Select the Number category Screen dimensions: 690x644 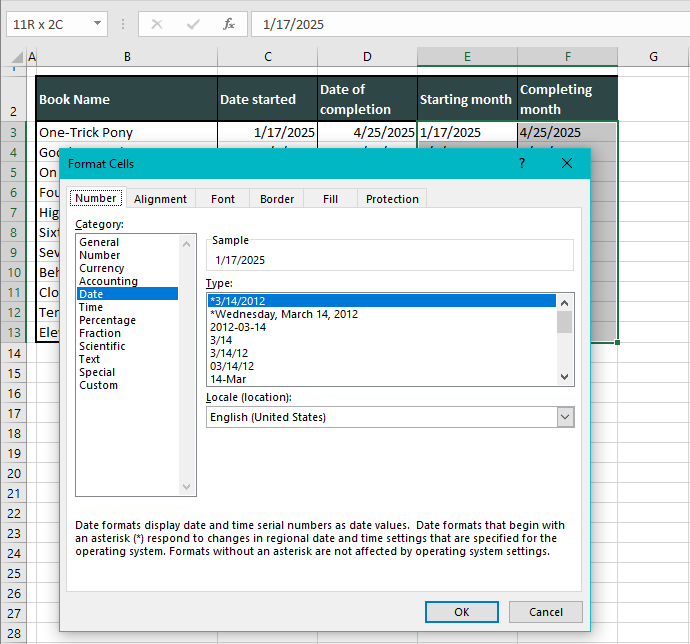(128, 255)
